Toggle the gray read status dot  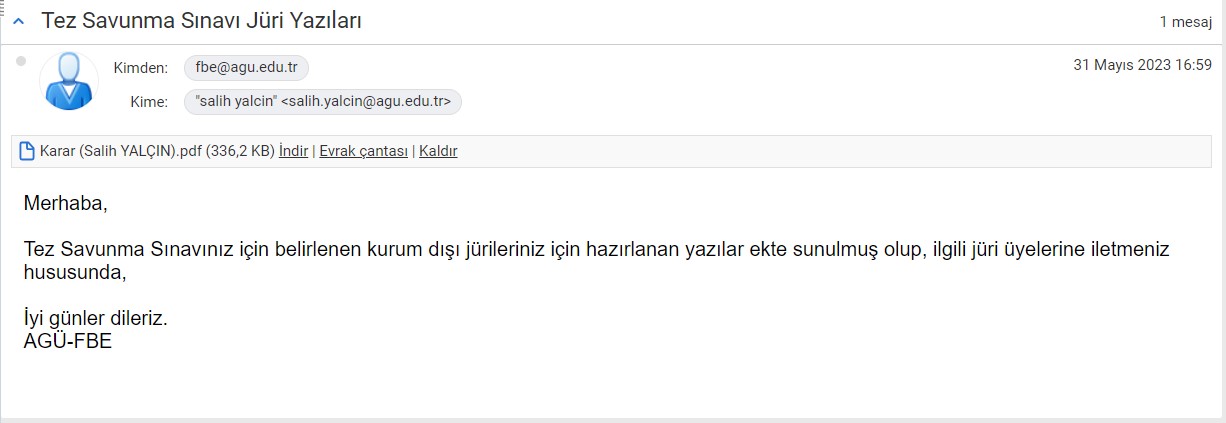click(20, 61)
